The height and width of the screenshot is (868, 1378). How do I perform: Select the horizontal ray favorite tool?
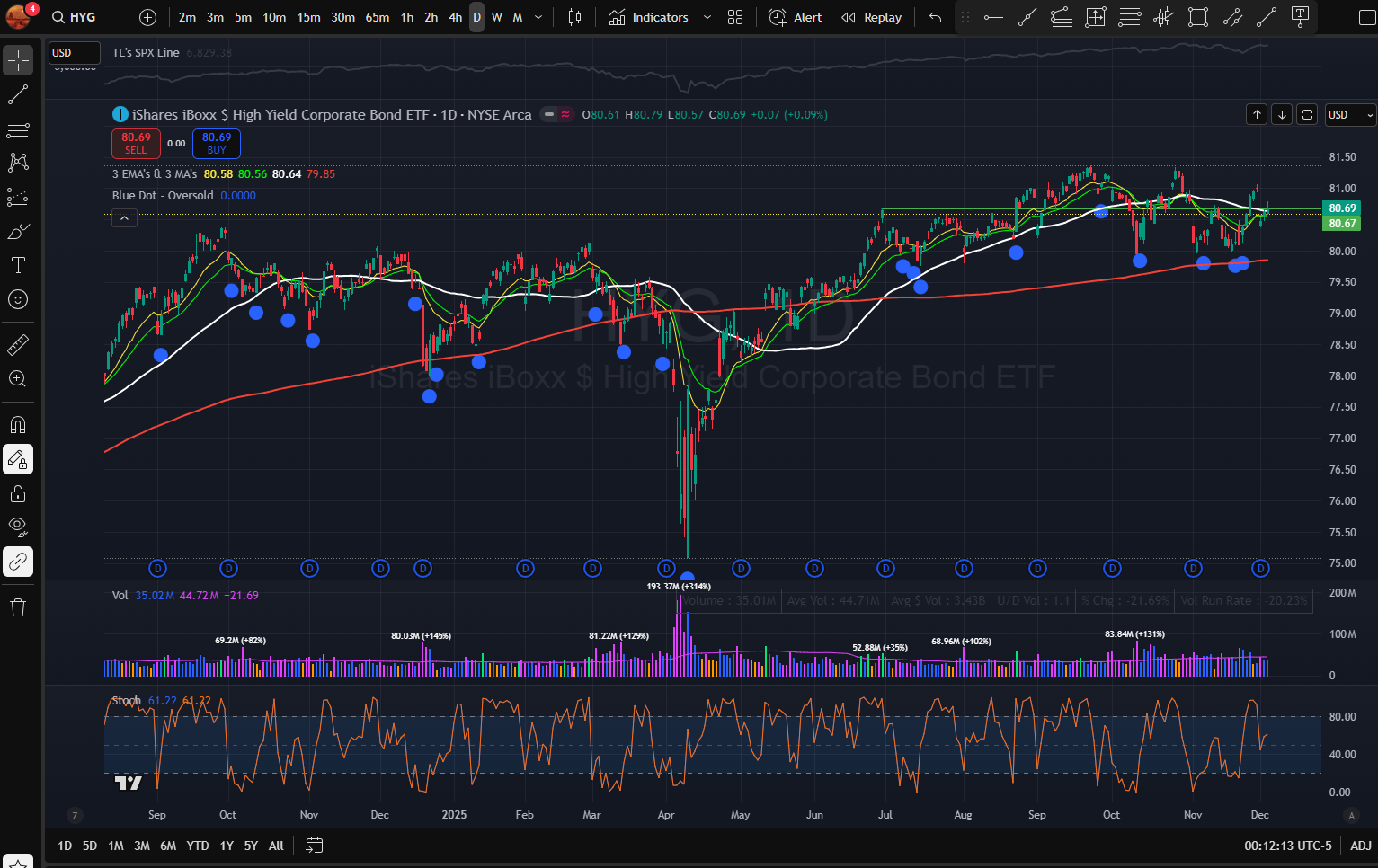click(x=993, y=17)
